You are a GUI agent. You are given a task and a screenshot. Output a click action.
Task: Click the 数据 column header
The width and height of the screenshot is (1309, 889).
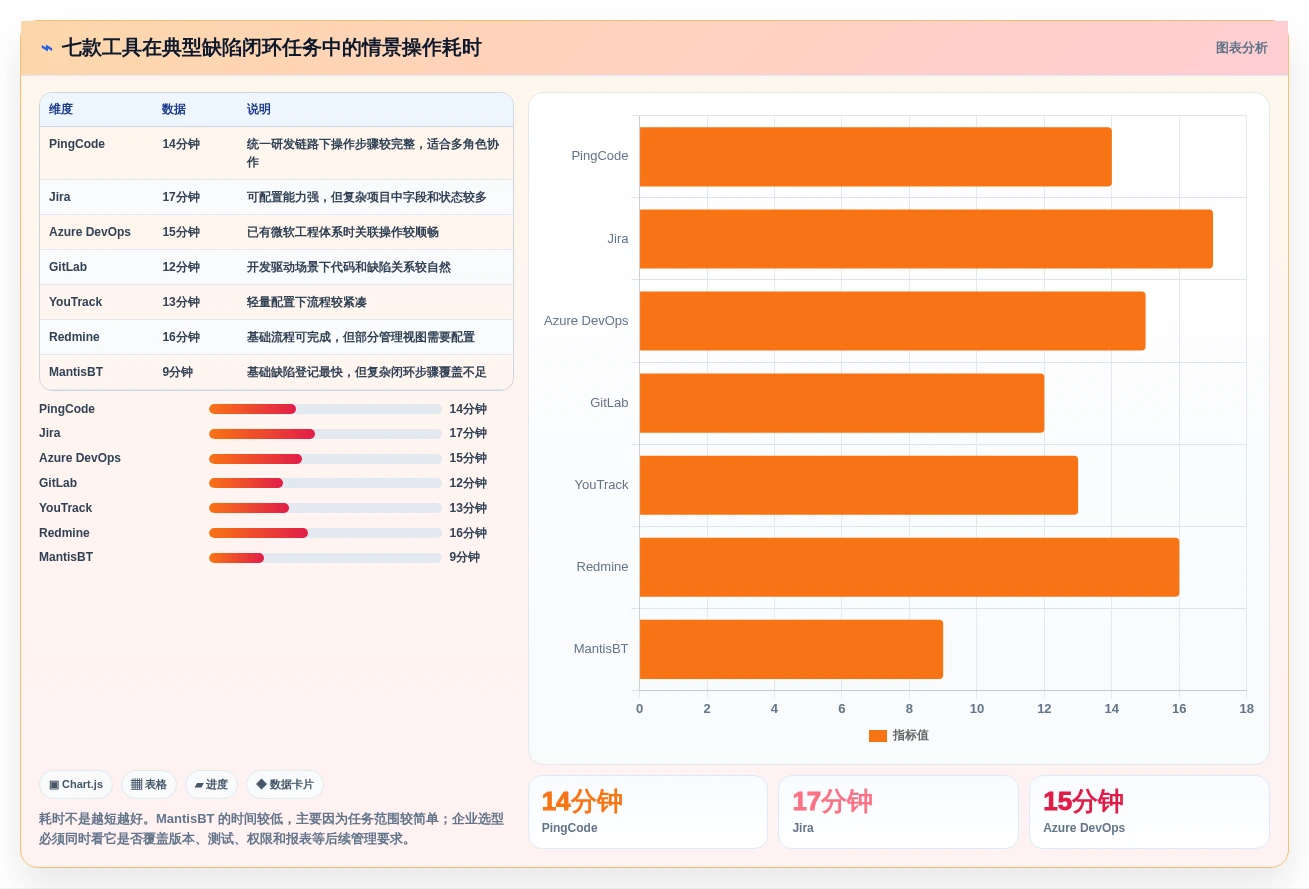coord(174,110)
